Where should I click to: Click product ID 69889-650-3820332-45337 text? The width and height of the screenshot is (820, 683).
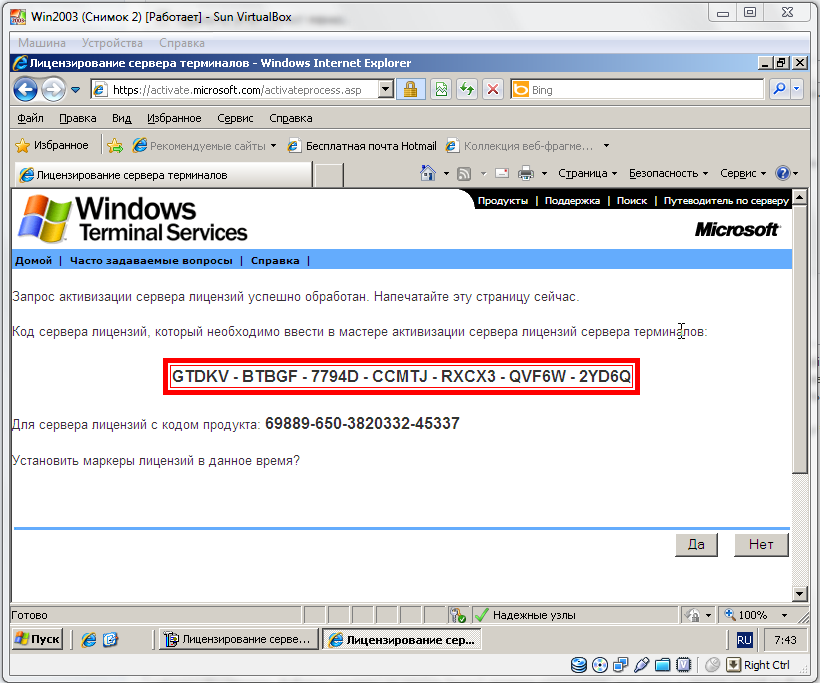(x=362, y=423)
